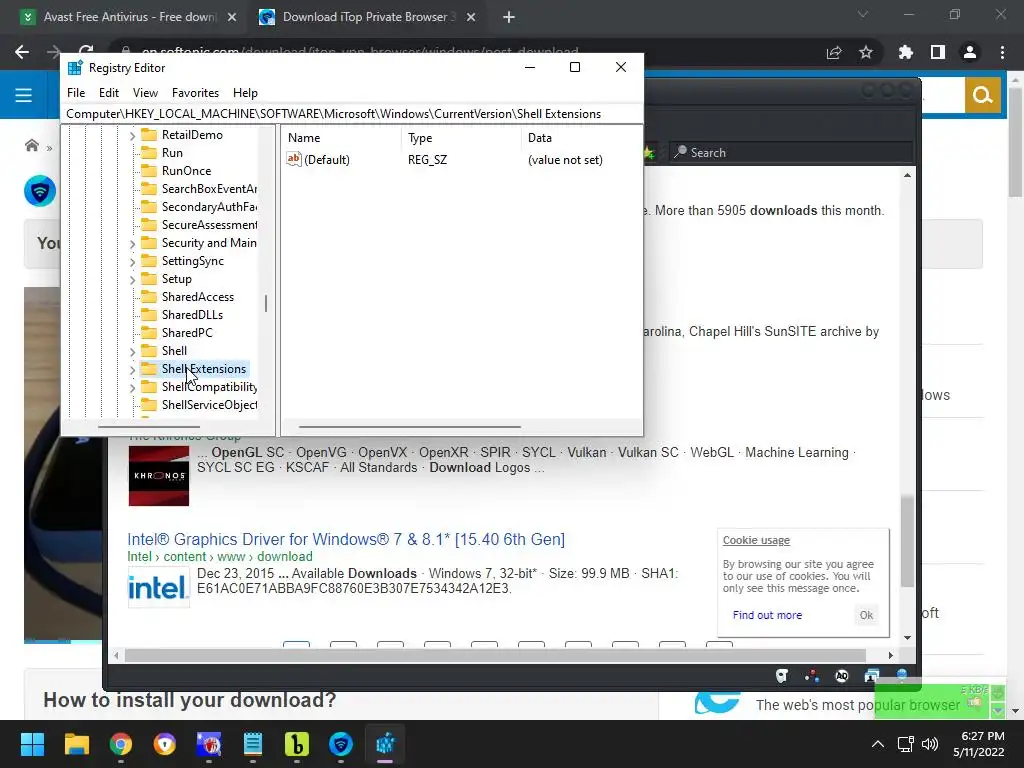Bookmark this page with the star icon
The width and height of the screenshot is (1024, 768).
point(866,52)
